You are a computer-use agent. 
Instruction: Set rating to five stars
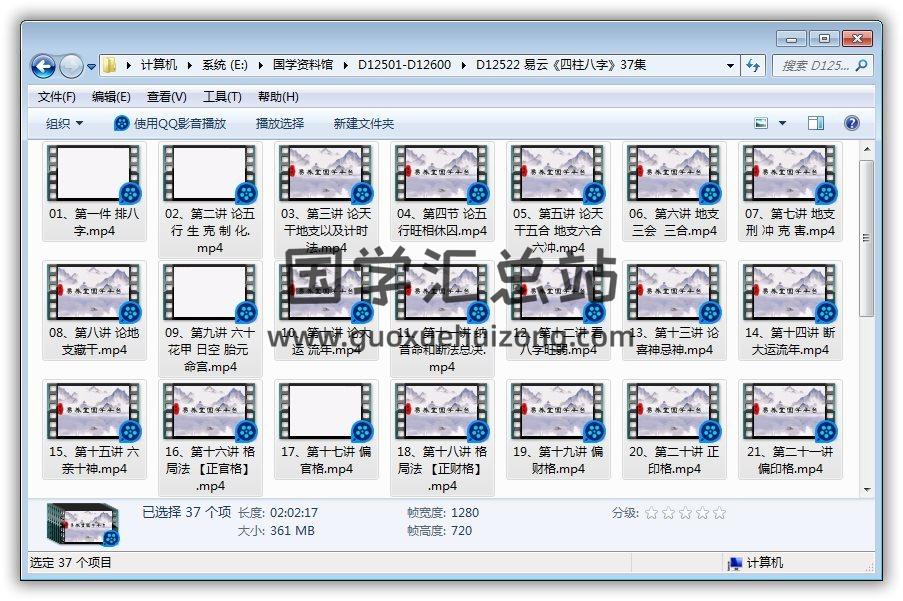719,512
